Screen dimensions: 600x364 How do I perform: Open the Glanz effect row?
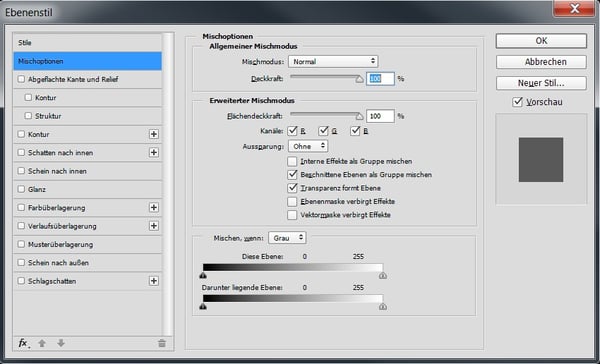87,189
